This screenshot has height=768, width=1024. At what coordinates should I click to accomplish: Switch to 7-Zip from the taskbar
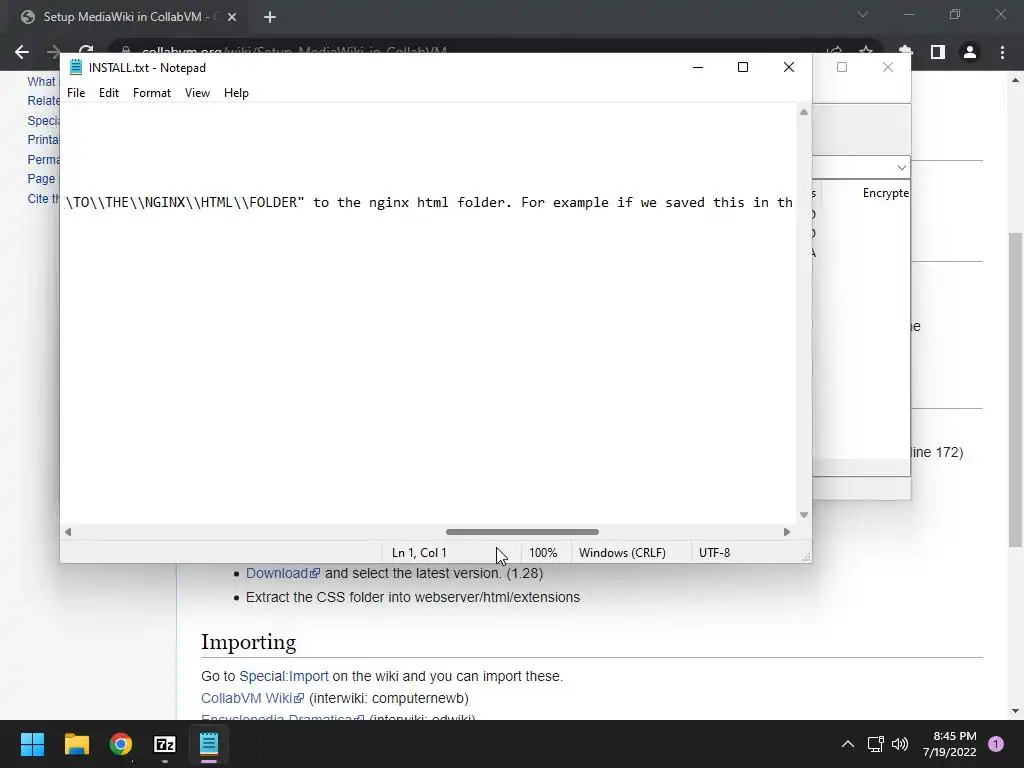point(165,744)
